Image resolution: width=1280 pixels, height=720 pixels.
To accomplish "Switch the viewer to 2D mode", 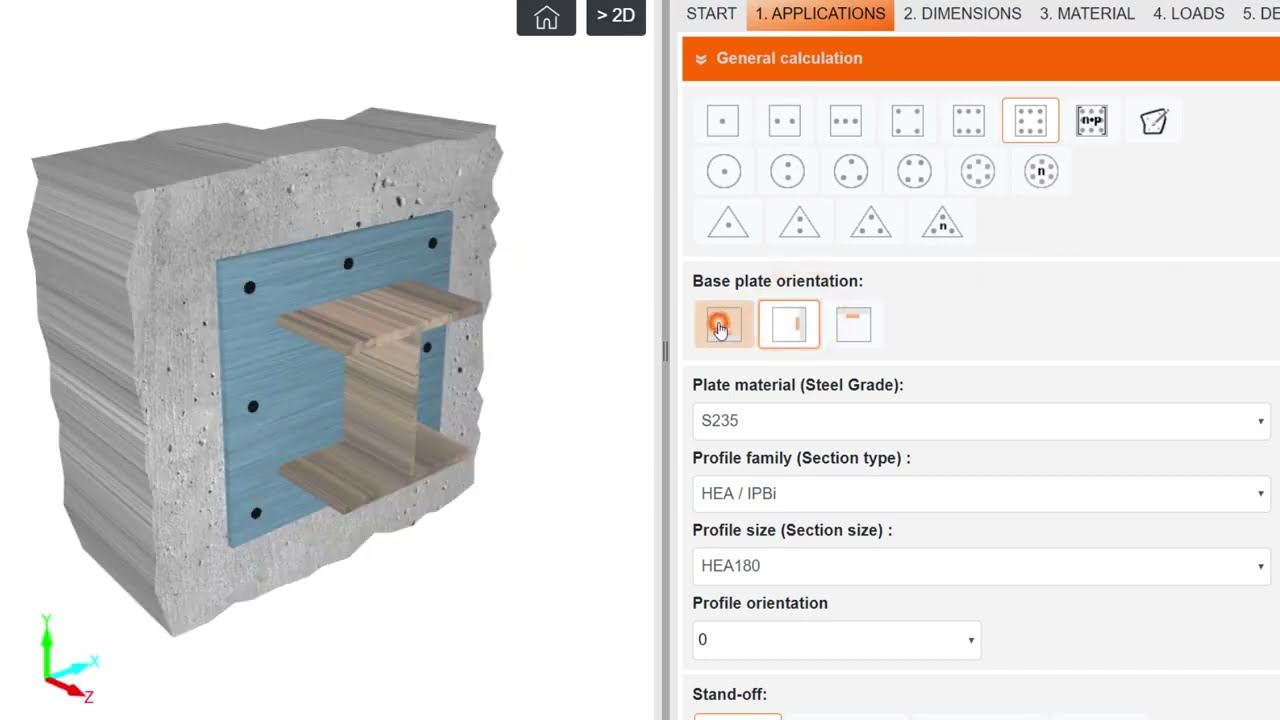I will tap(616, 17).
